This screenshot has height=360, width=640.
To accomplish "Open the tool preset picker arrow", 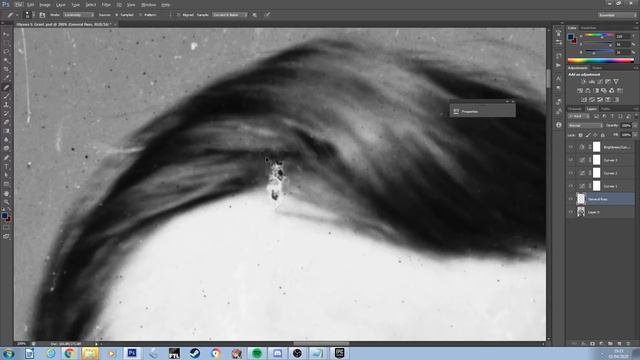I will pyautogui.click(x=17, y=15).
